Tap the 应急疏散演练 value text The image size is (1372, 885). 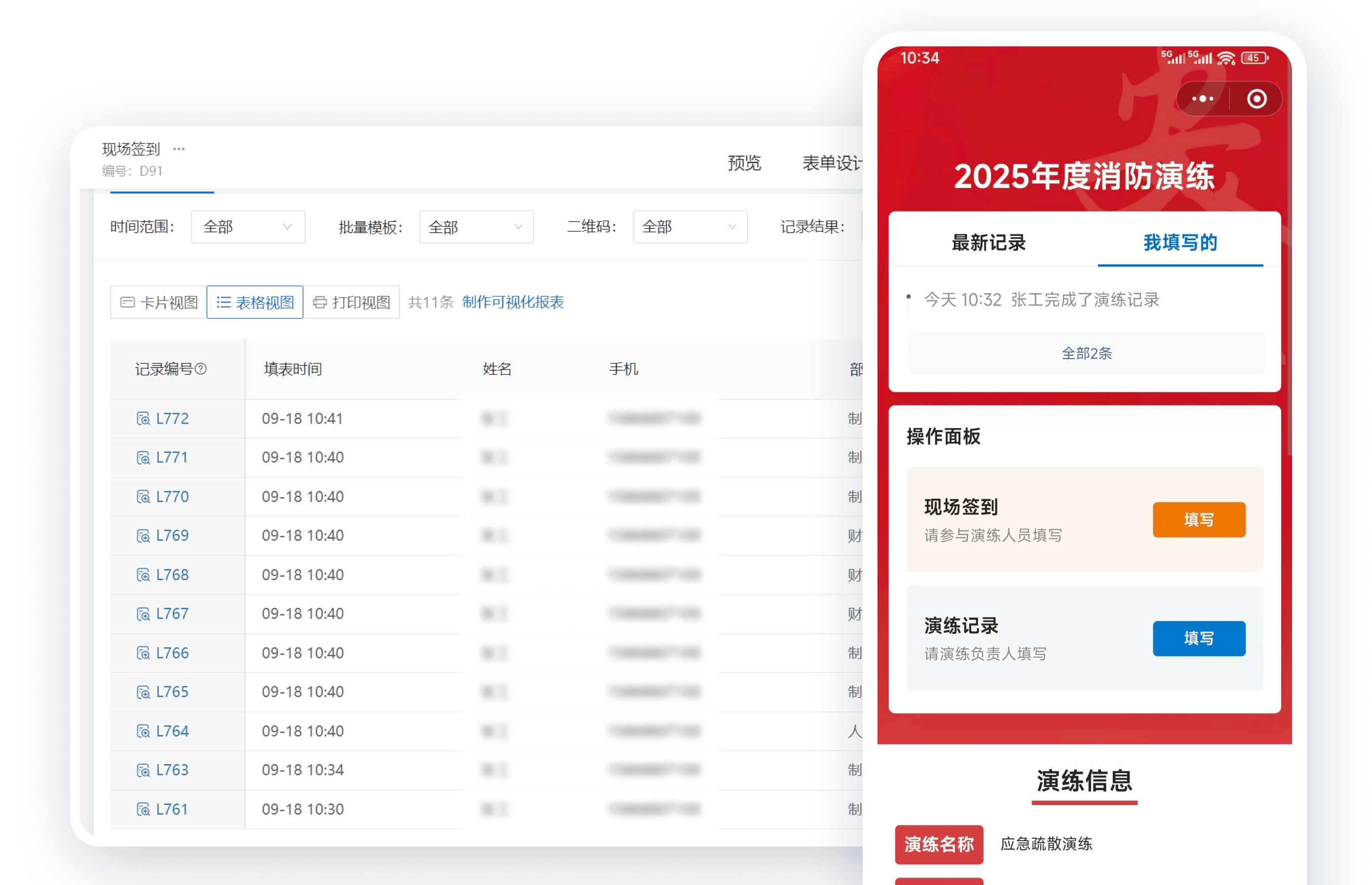coord(1046,844)
